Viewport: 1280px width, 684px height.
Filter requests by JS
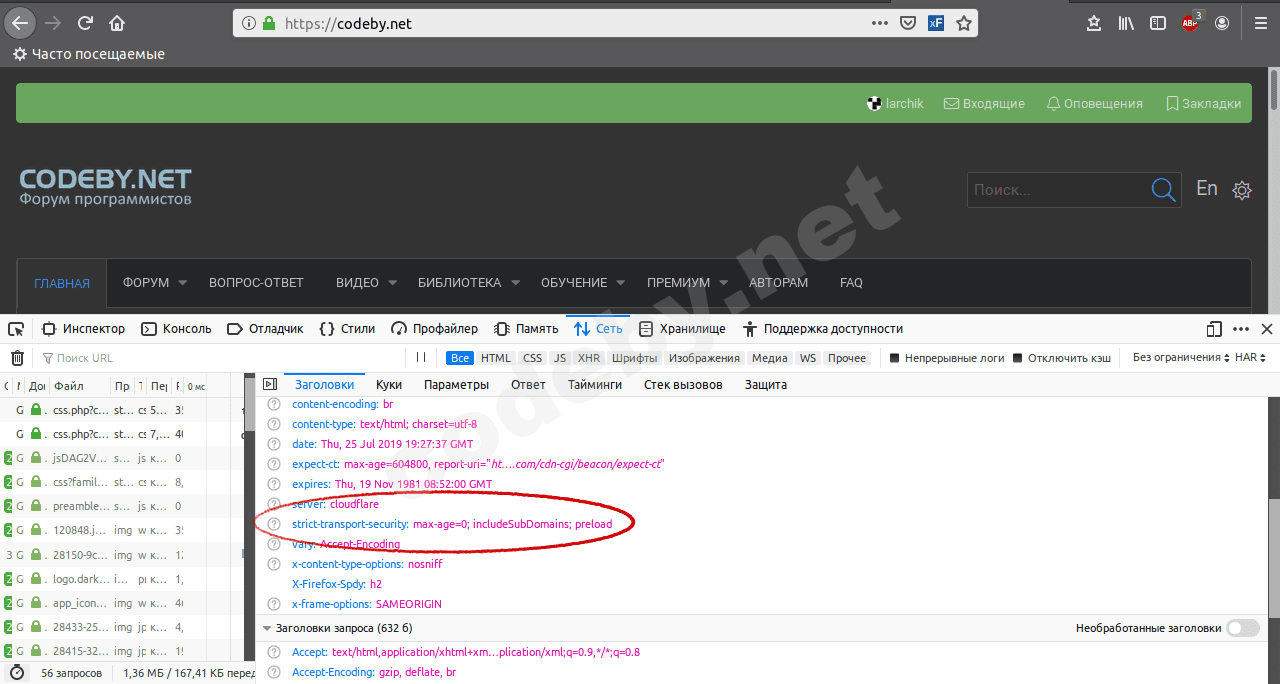[560, 358]
